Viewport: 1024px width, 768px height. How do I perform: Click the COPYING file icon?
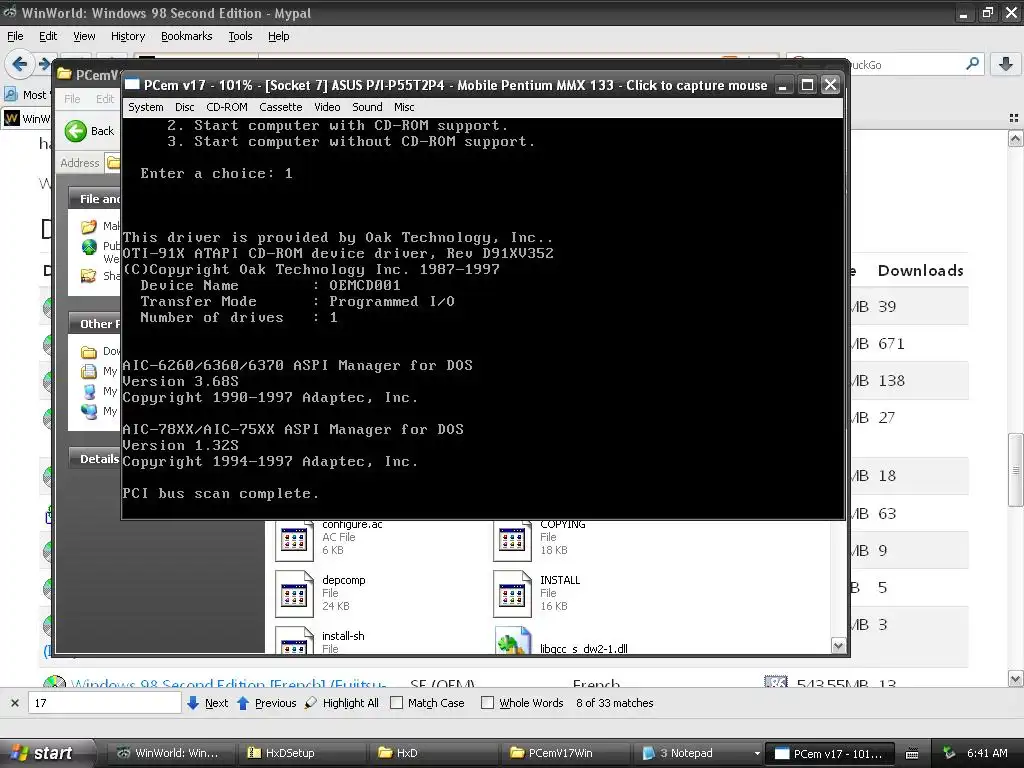tap(512, 539)
